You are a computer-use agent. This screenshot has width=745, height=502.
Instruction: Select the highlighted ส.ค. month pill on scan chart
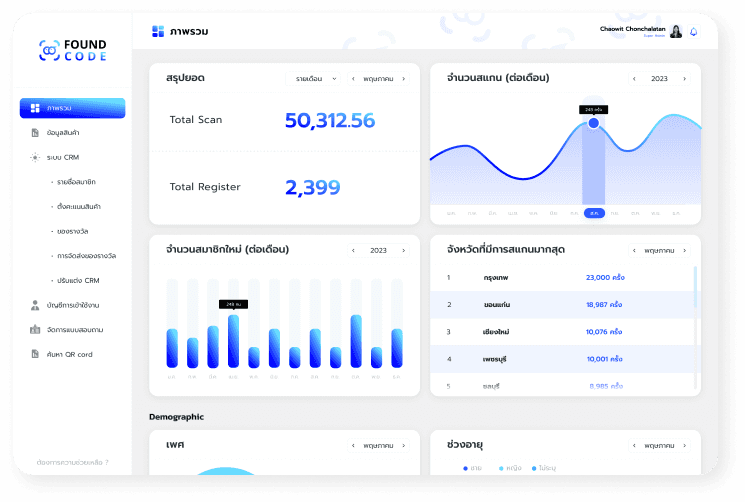[x=594, y=213]
